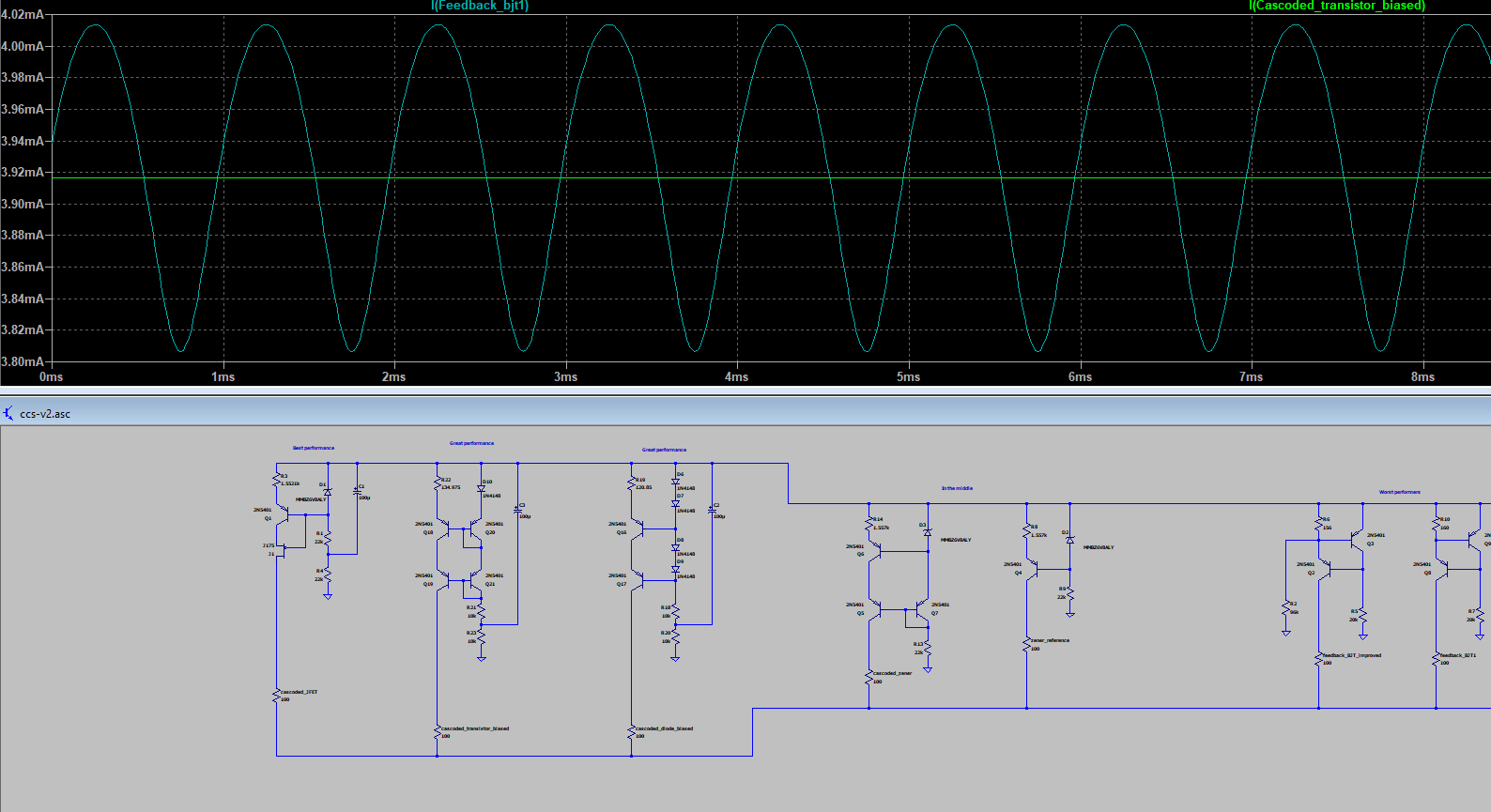The width and height of the screenshot is (1491, 812).
Task: Click the 3.80mA label on the vertical axis
Action: point(22,361)
